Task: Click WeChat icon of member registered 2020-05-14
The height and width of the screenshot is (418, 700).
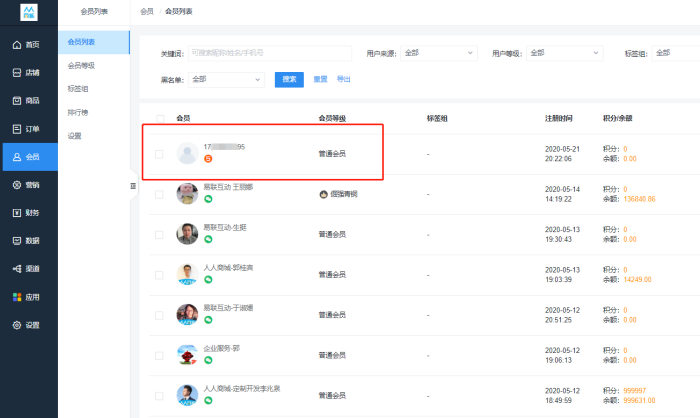Action: 208,199
